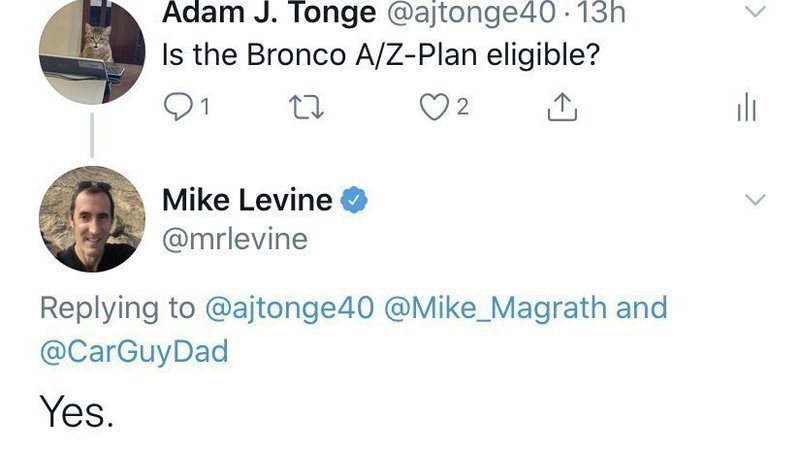
Task: Click Mike Levine's "Yes." reply text
Action: click(76, 411)
